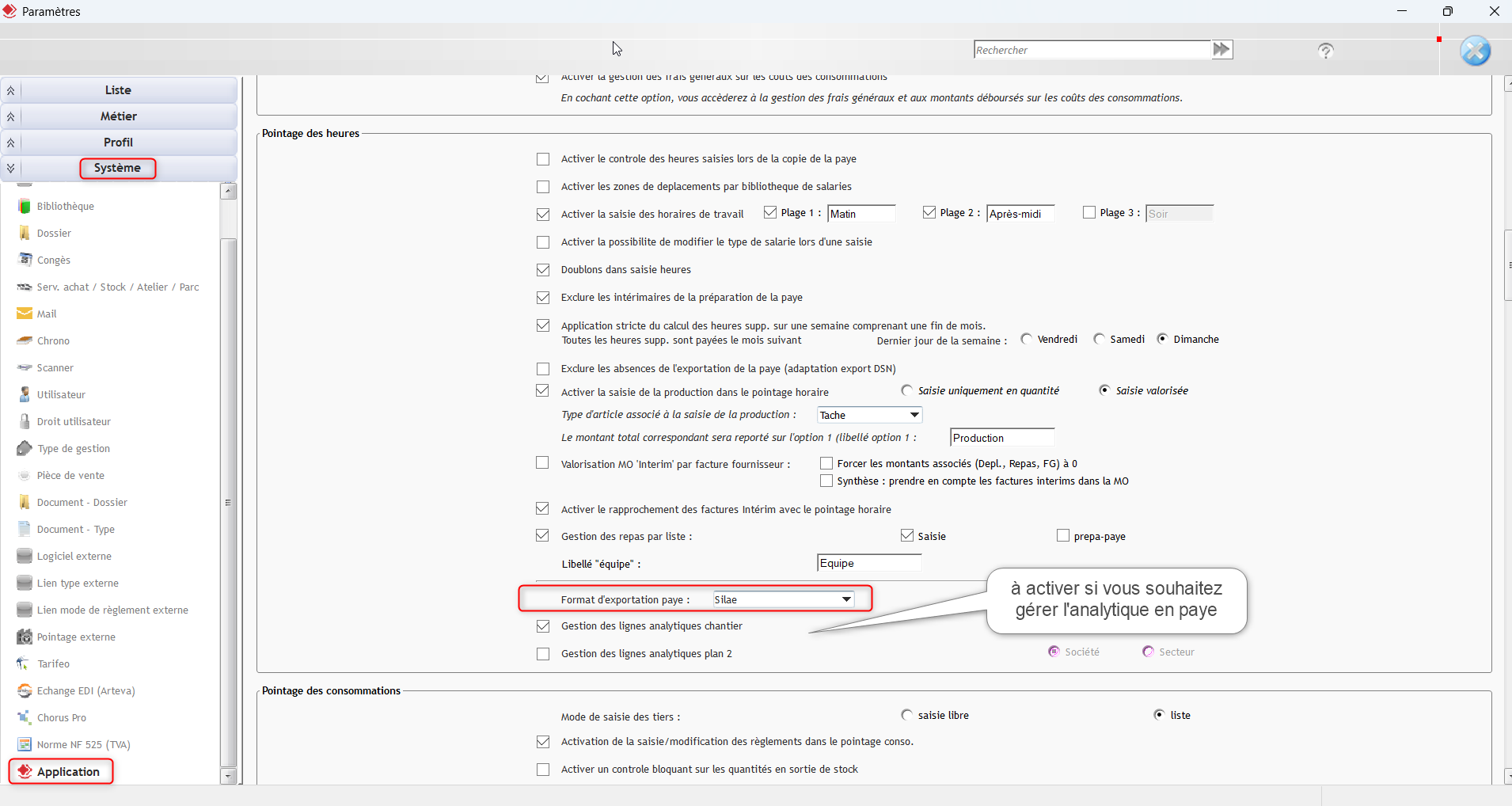The height and width of the screenshot is (806, 1512).
Task: Open the Profil panel tab
Action: [119, 143]
